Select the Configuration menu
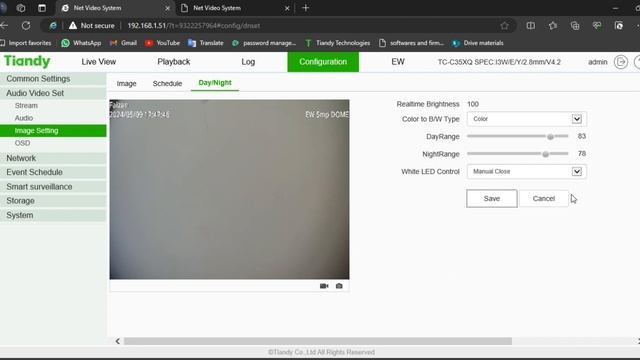This screenshot has height=360, width=640. pos(323,62)
